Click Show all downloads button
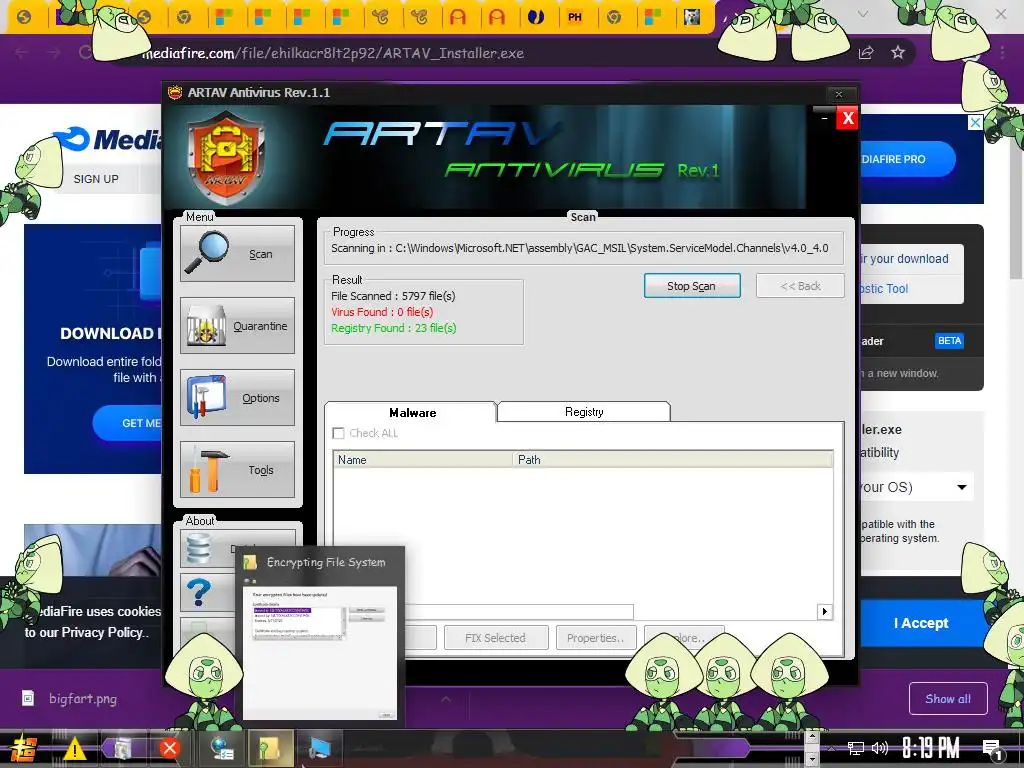 pyautogui.click(x=948, y=699)
